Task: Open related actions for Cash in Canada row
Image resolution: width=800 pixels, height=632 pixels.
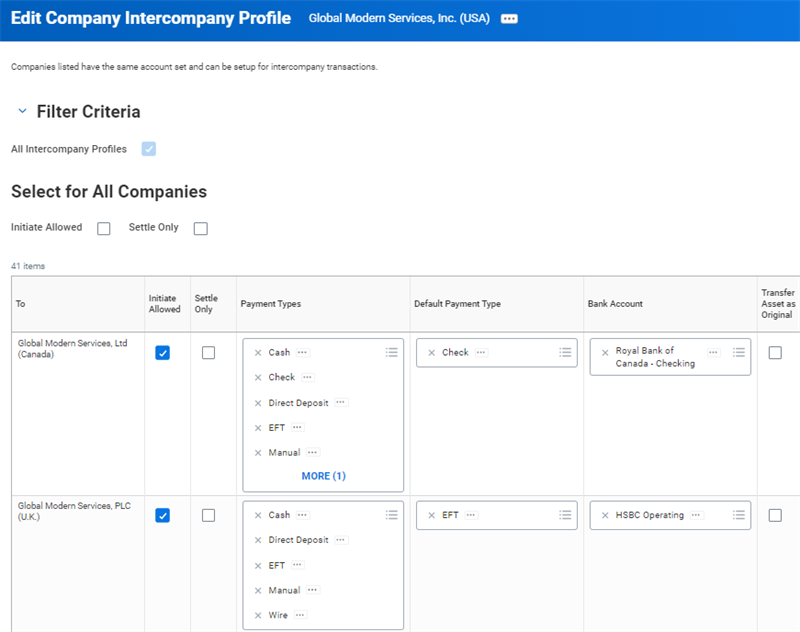Action: [x=303, y=352]
